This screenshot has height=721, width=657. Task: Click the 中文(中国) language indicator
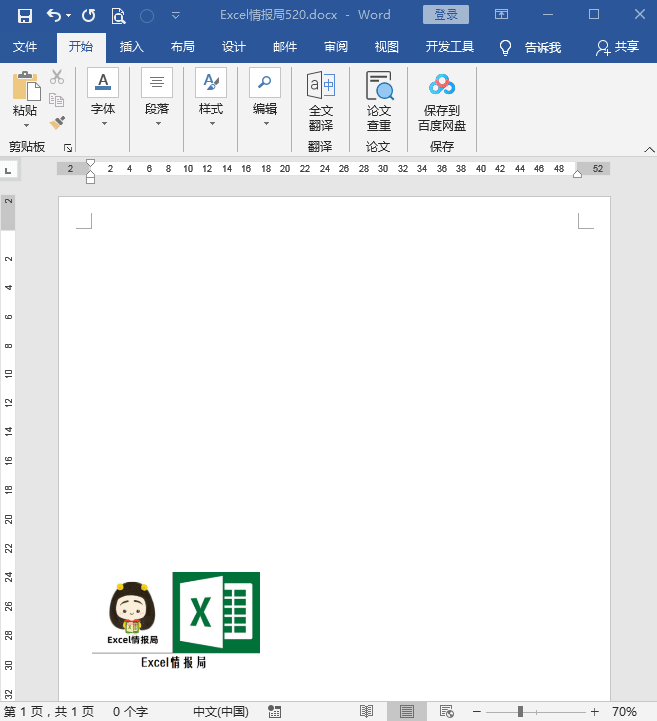(221, 712)
